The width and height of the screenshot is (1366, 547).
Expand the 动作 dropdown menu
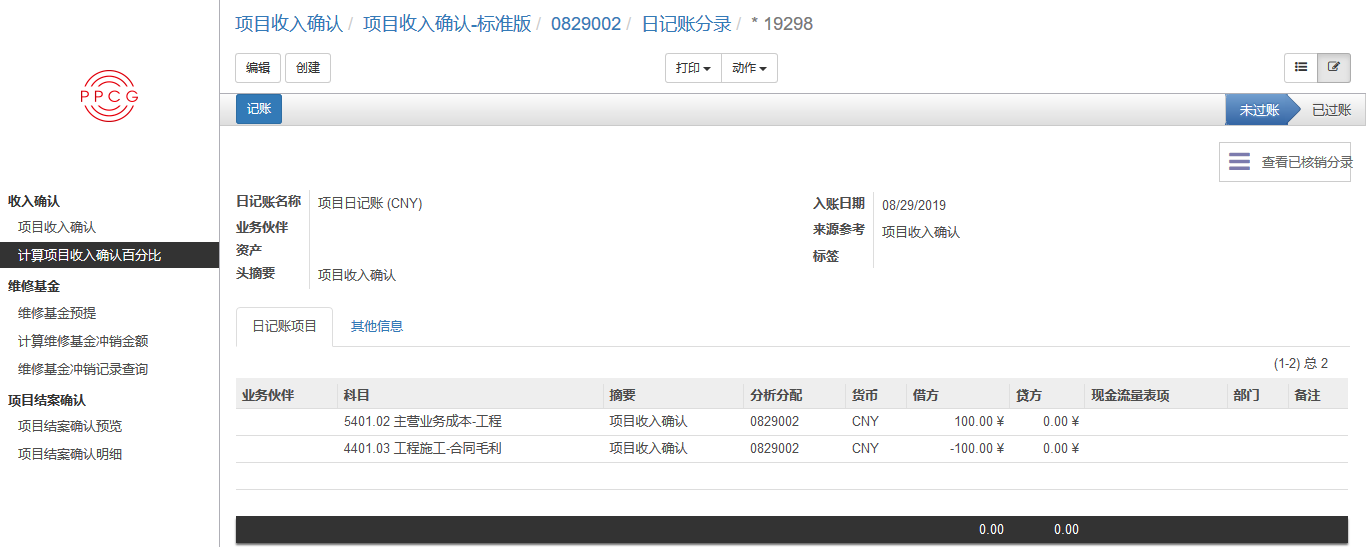[749, 68]
